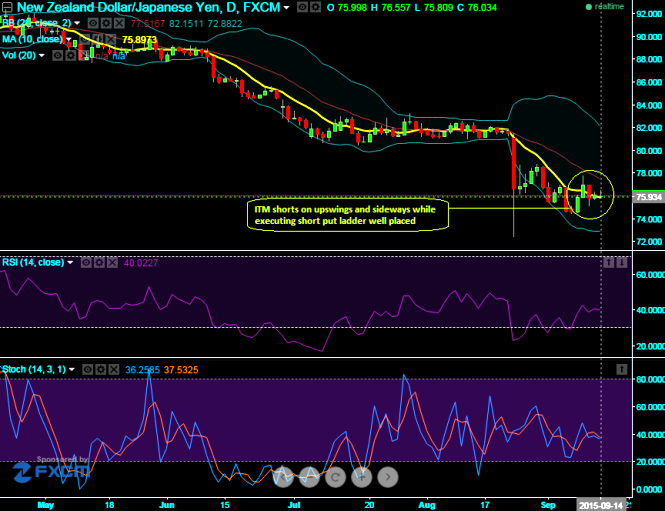Click the 'May' time axis label

(46, 505)
